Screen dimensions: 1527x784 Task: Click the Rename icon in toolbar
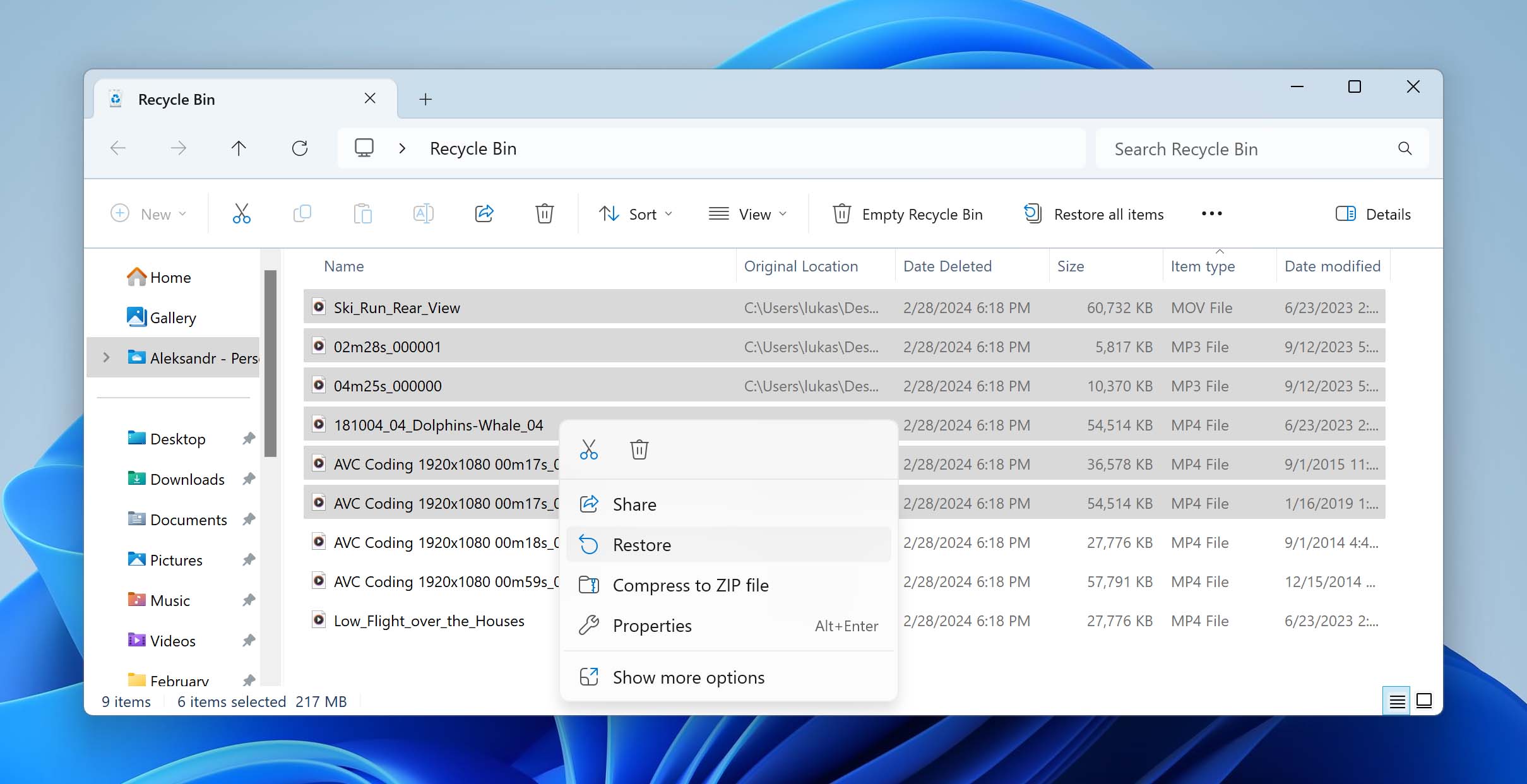423,213
